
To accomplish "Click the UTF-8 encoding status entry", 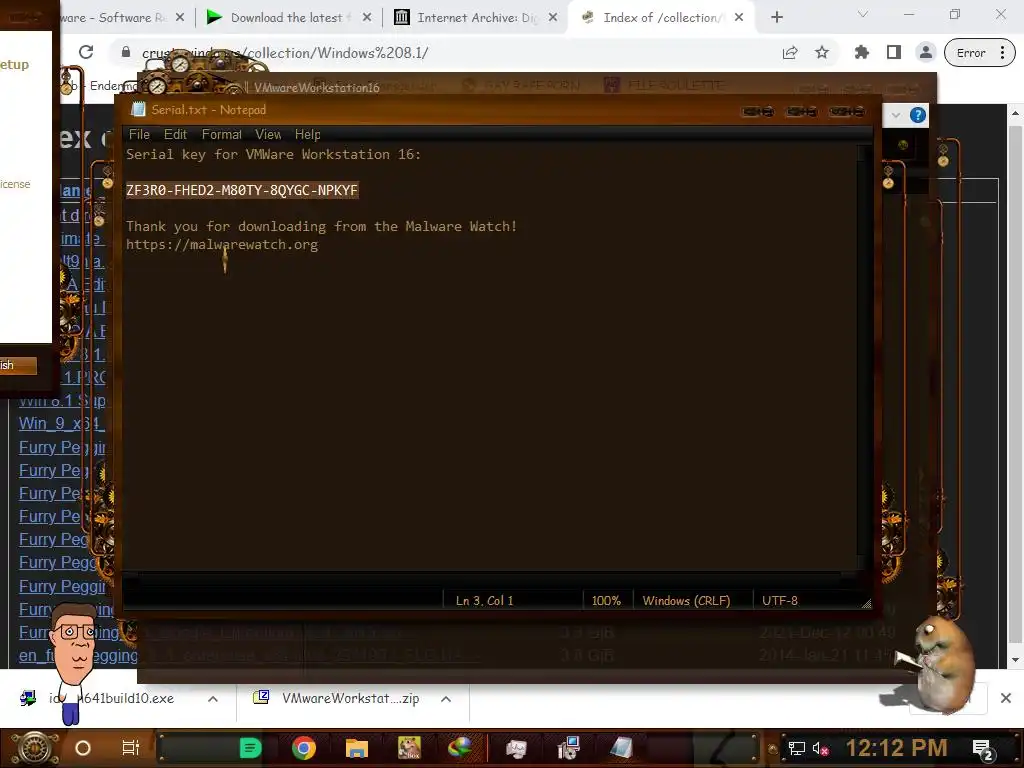I will click(780, 601).
